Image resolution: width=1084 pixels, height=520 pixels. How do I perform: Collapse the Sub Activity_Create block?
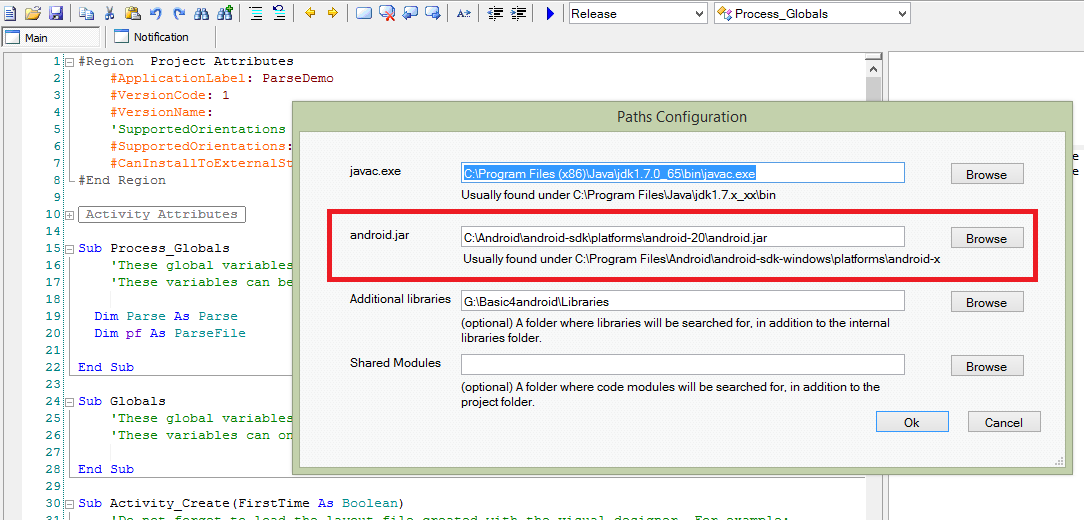coord(69,503)
